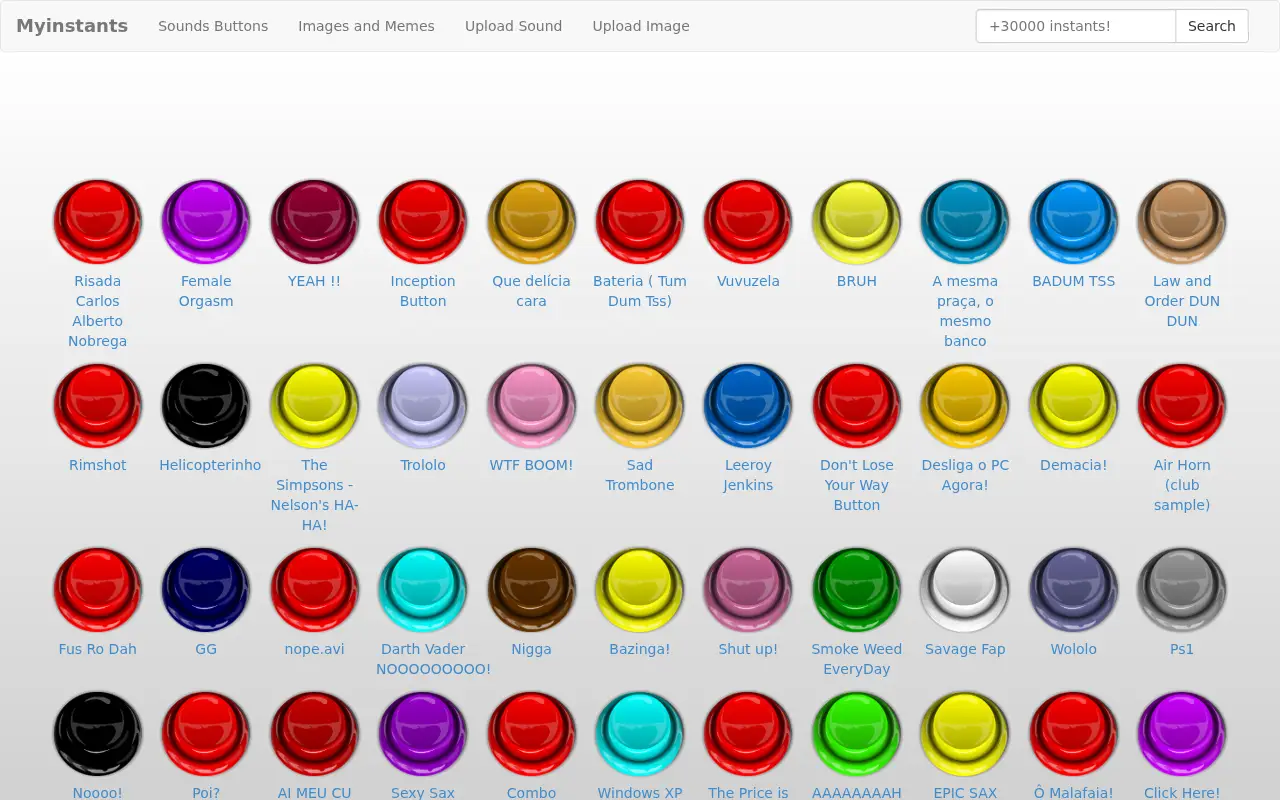Play the yellow BRUH sound button

[857, 222]
